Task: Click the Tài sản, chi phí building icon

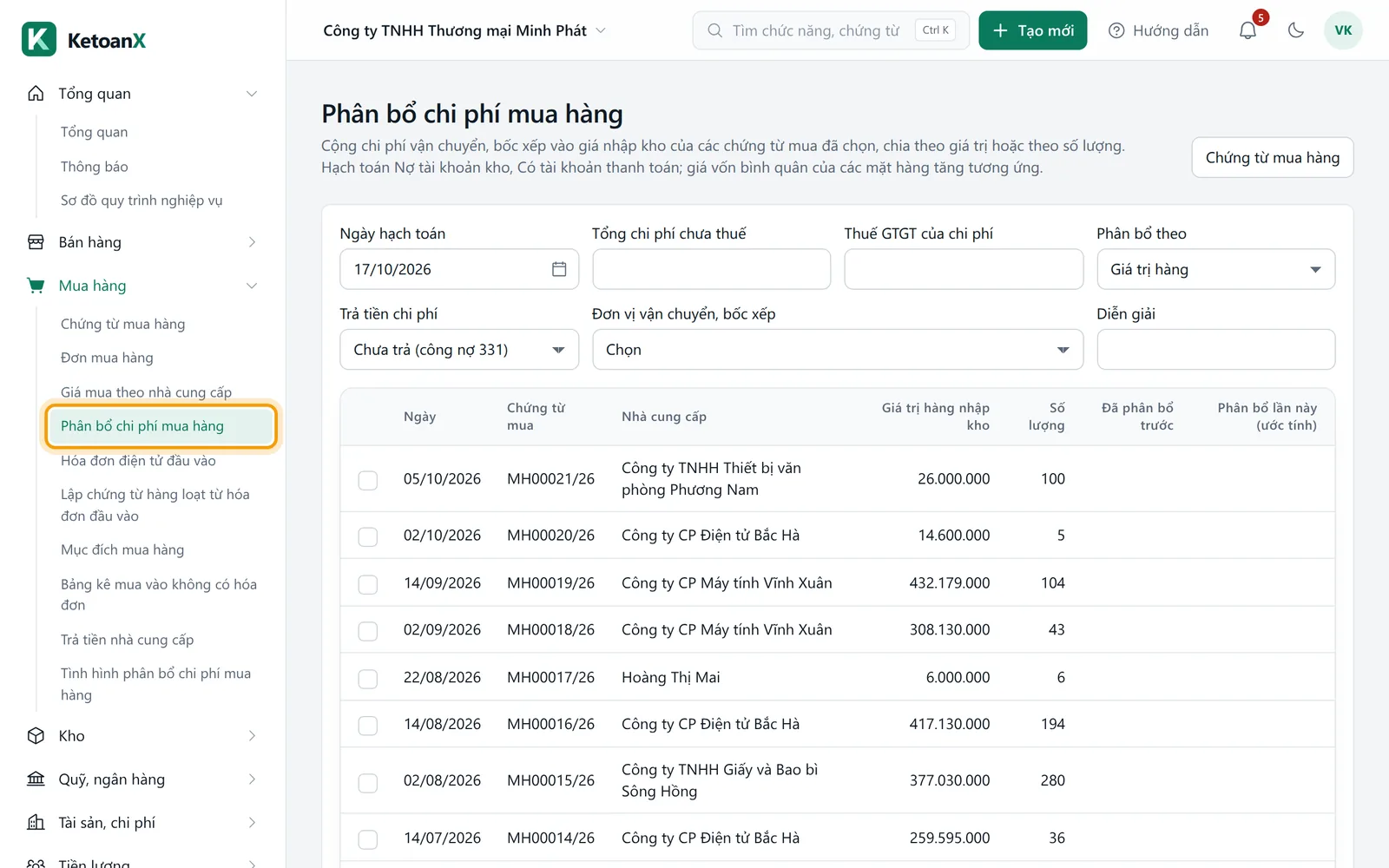Action: [x=36, y=823]
